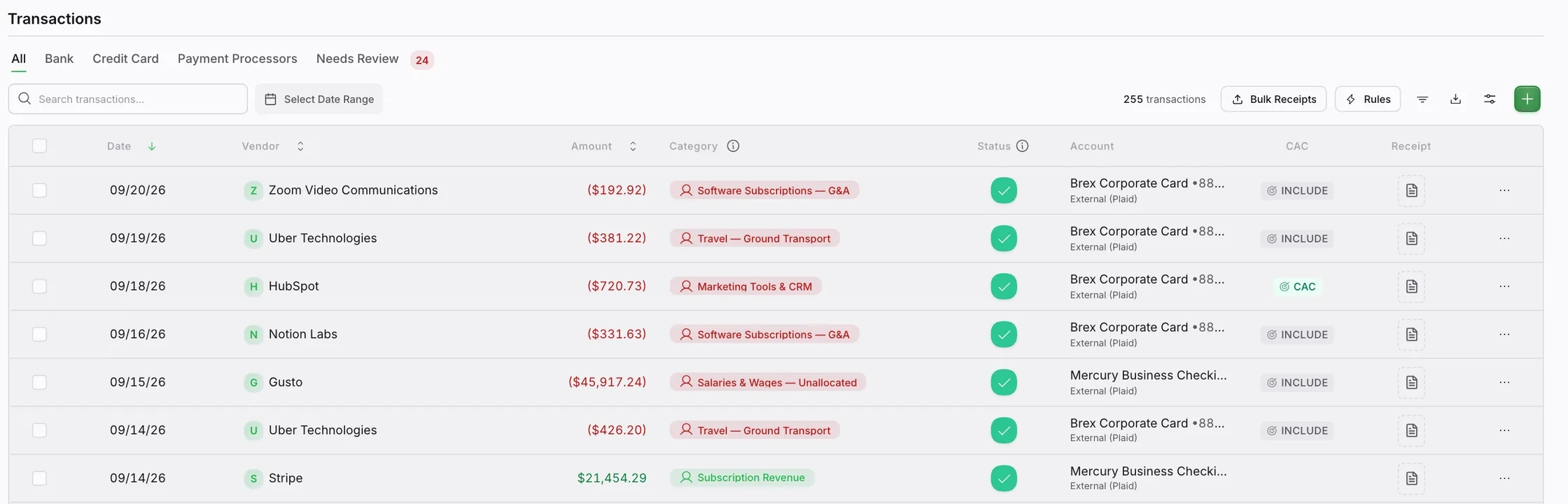This screenshot has width=1568, height=504.
Task: Click the search magnifier icon
Action: (x=24, y=99)
